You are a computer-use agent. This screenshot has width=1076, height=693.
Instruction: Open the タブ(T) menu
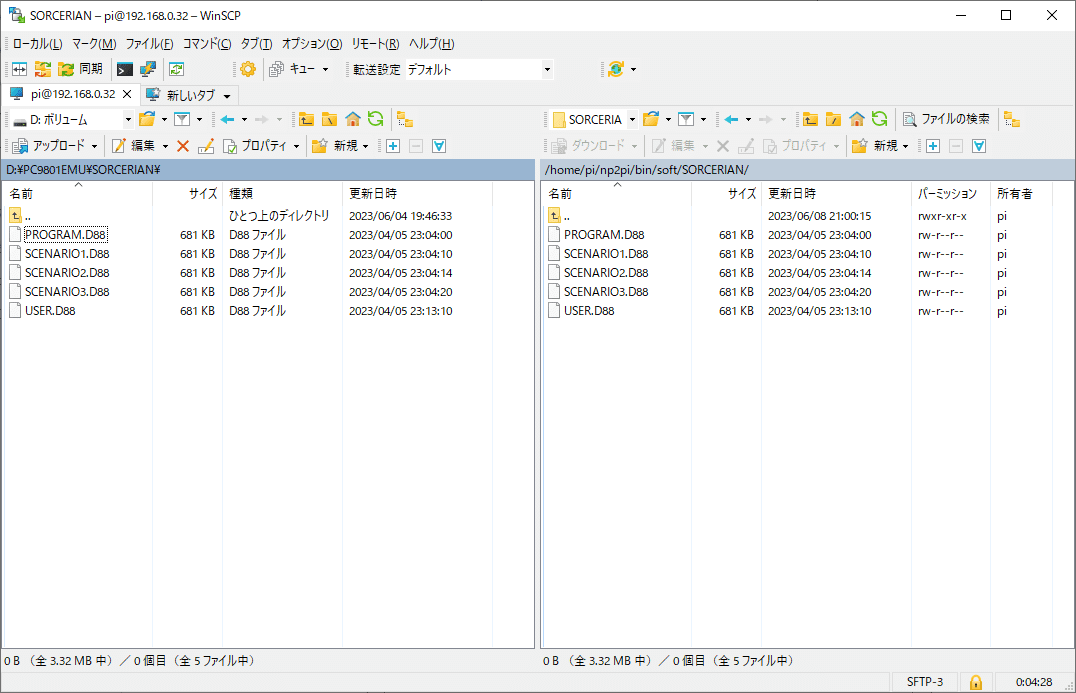[256, 44]
